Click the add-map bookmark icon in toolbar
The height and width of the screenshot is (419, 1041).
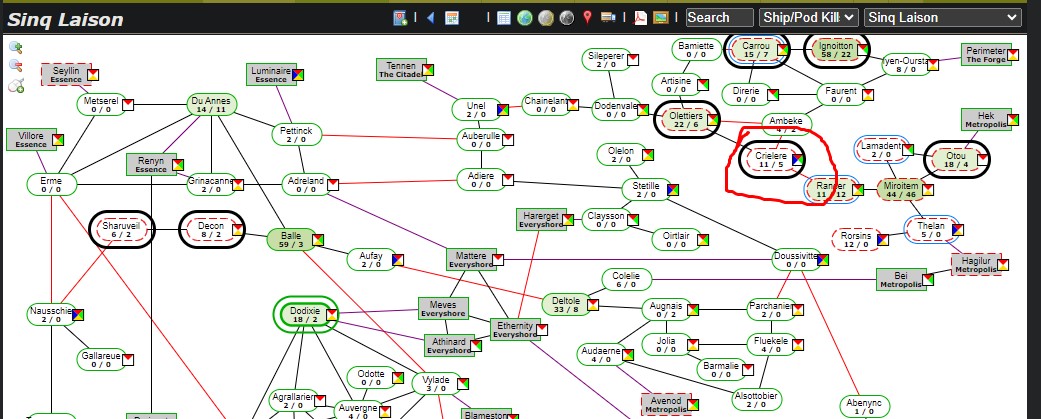tap(400, 18)
